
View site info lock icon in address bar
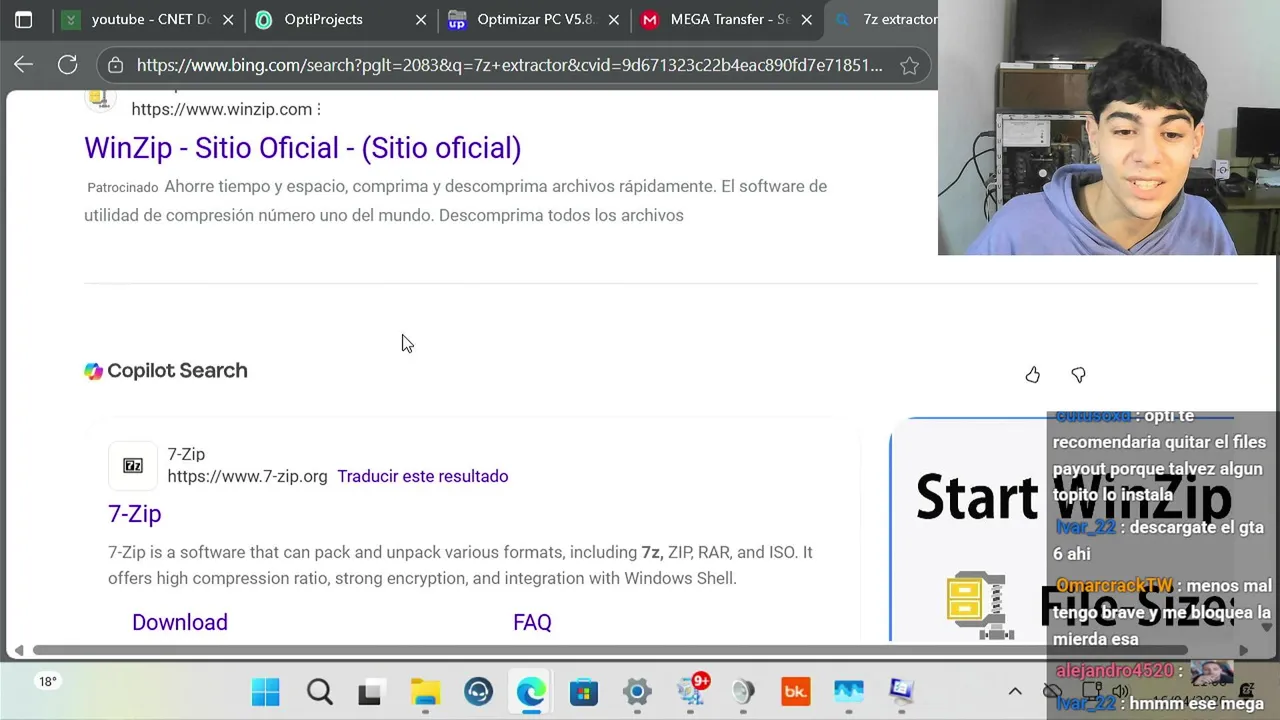(x=116, y=65)
